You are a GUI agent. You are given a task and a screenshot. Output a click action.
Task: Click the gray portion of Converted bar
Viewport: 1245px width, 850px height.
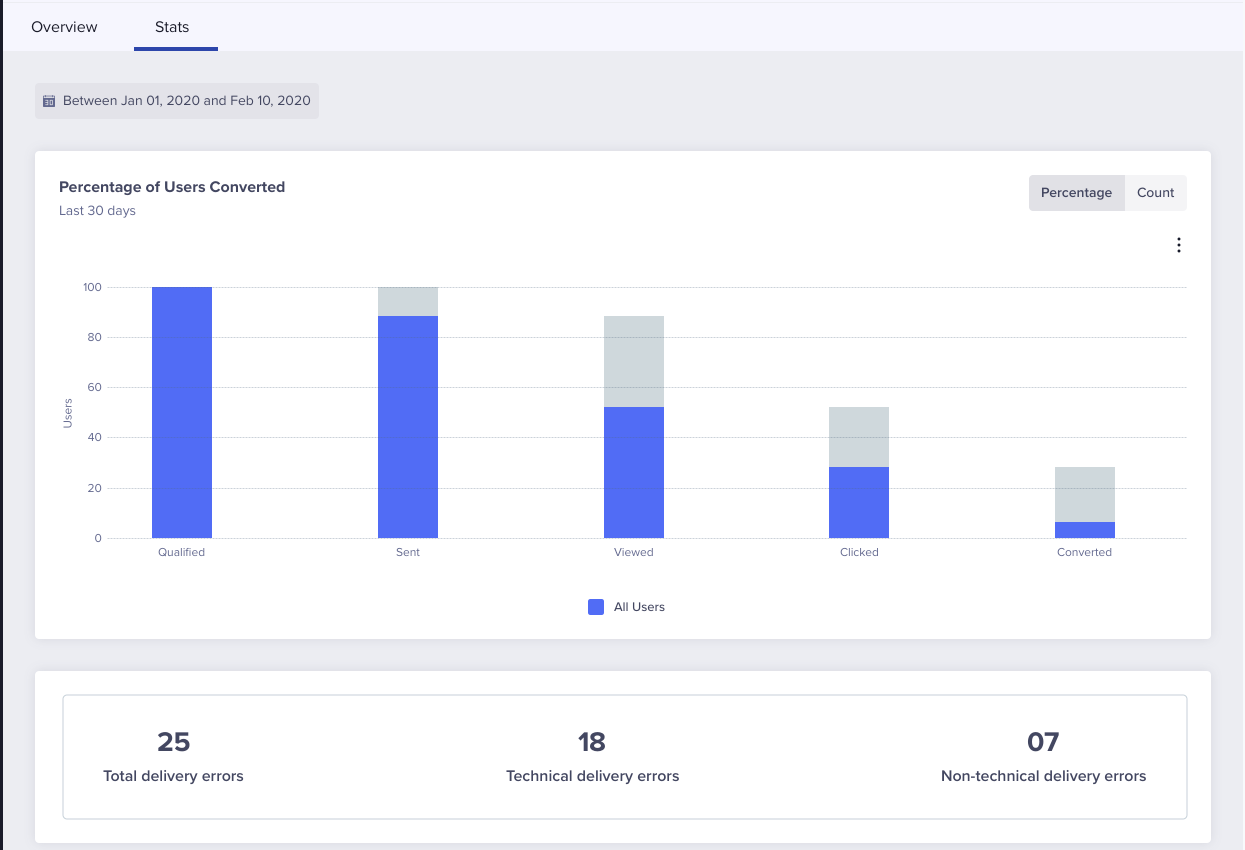(x=1085, y=494)
